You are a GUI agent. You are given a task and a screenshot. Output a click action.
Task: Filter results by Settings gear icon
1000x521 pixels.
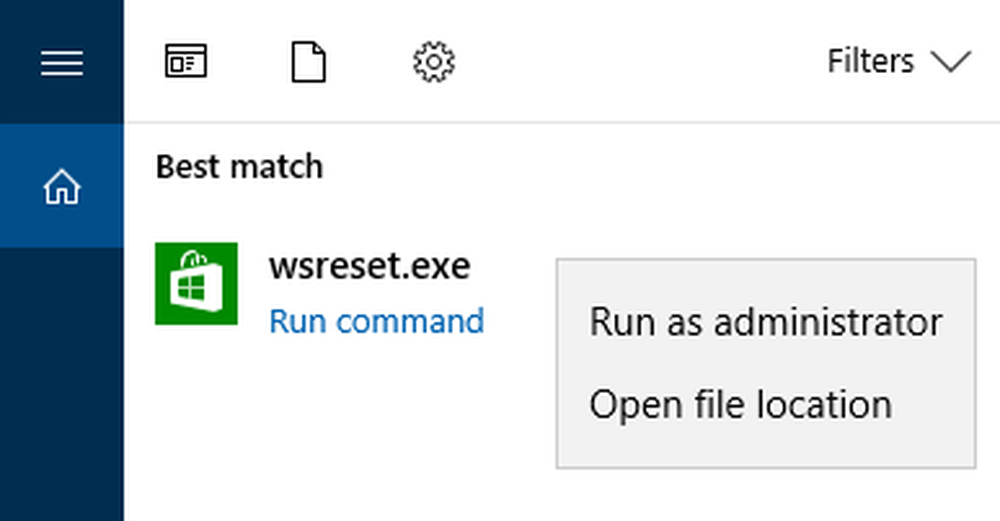(x=434, y=63)
